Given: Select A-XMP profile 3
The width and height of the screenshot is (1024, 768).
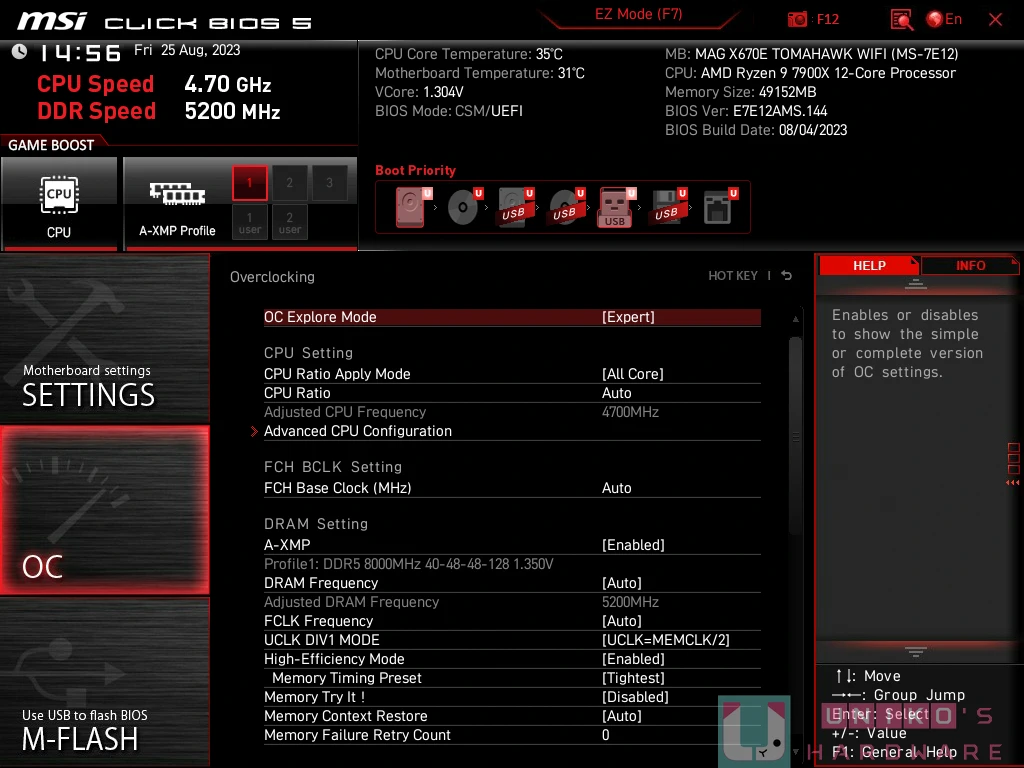Looking at the screenshot, I should tap(329, 183).
